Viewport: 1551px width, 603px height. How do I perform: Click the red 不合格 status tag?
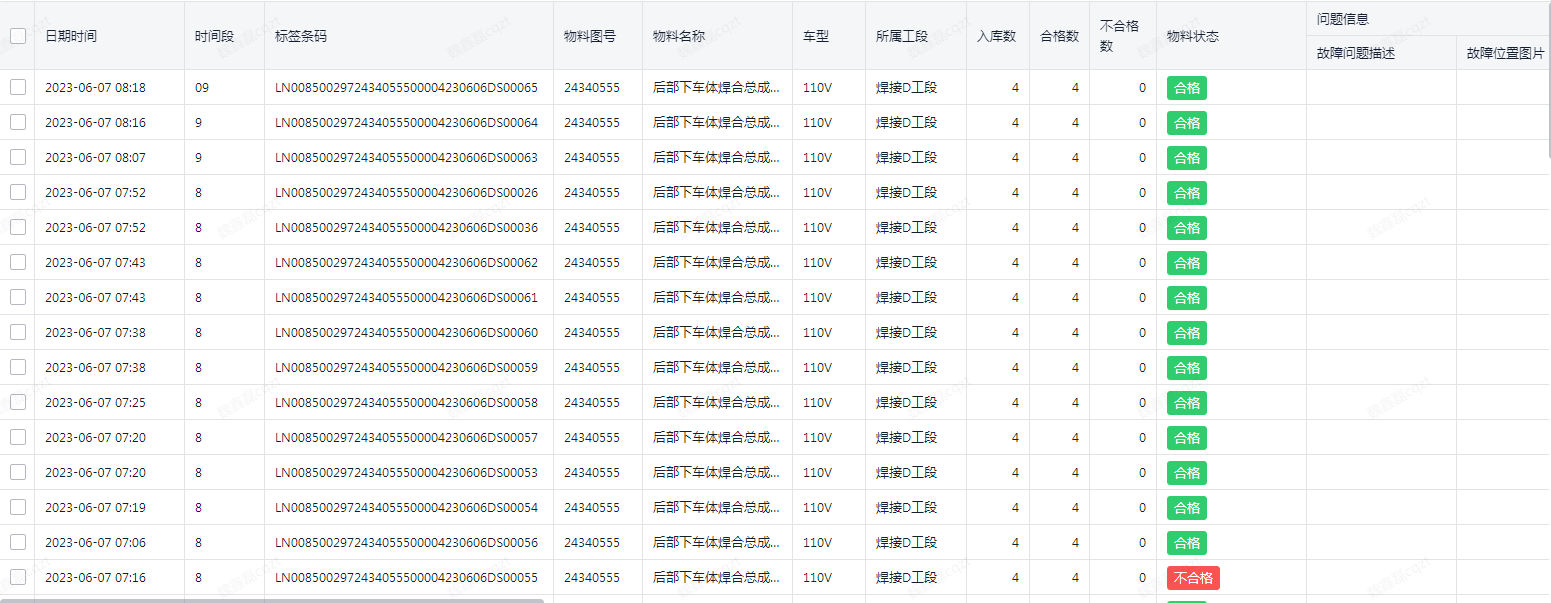(1192, 578)
